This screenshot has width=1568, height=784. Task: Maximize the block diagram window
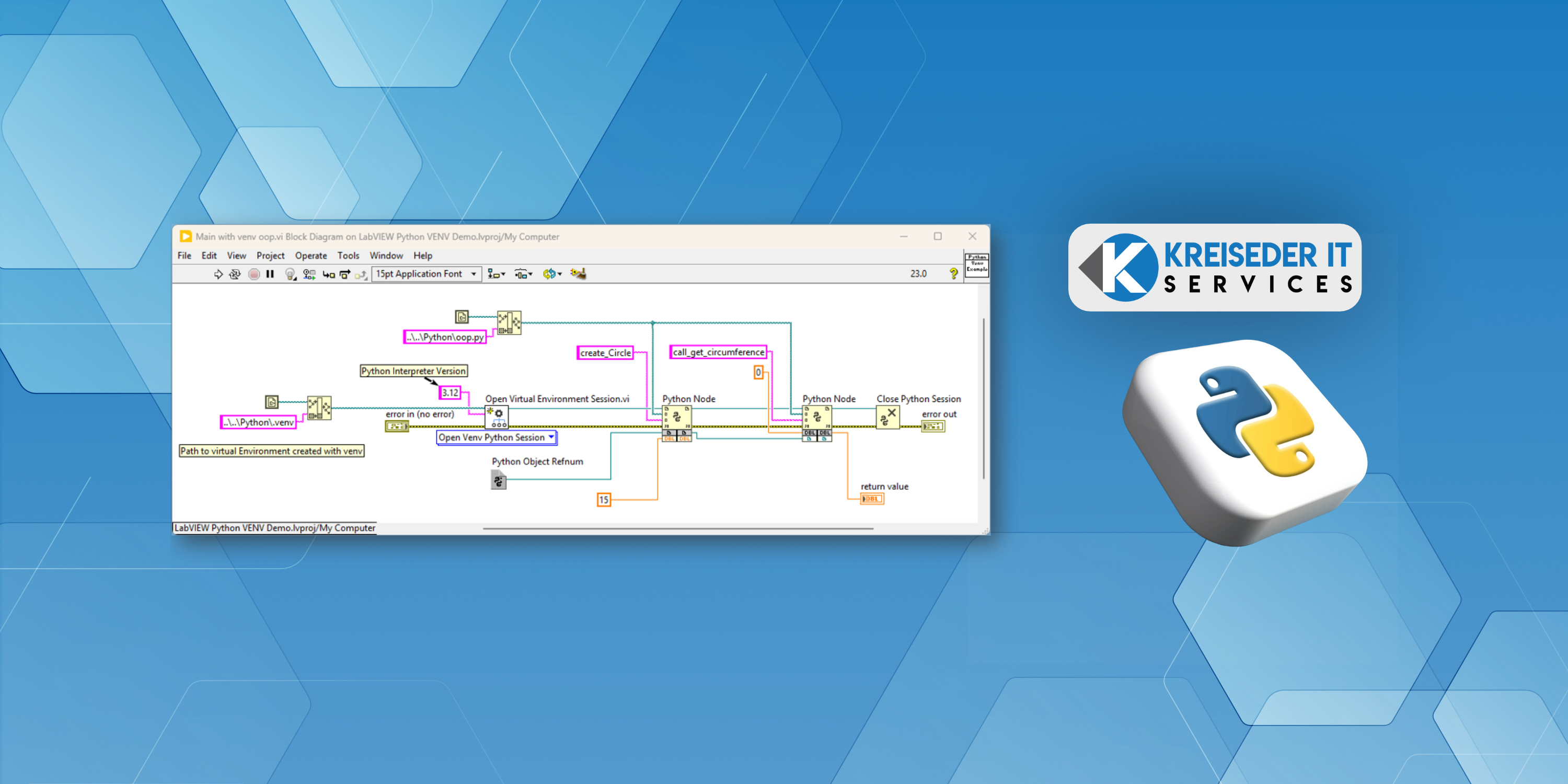tap(938, 236)
